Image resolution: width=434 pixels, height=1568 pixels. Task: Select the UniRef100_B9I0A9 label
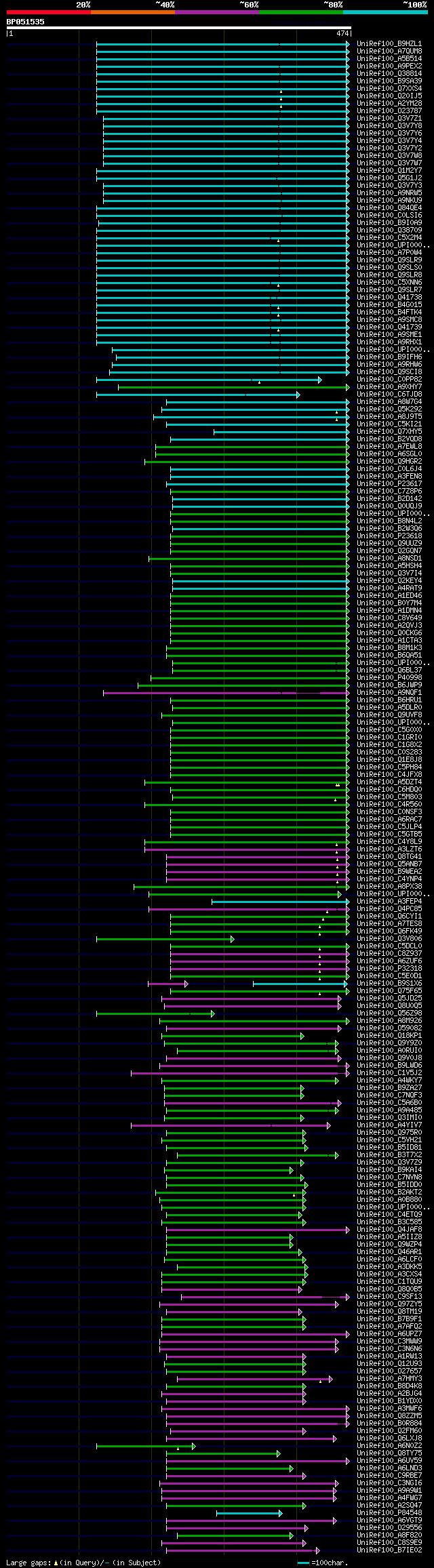pos(389,222)
